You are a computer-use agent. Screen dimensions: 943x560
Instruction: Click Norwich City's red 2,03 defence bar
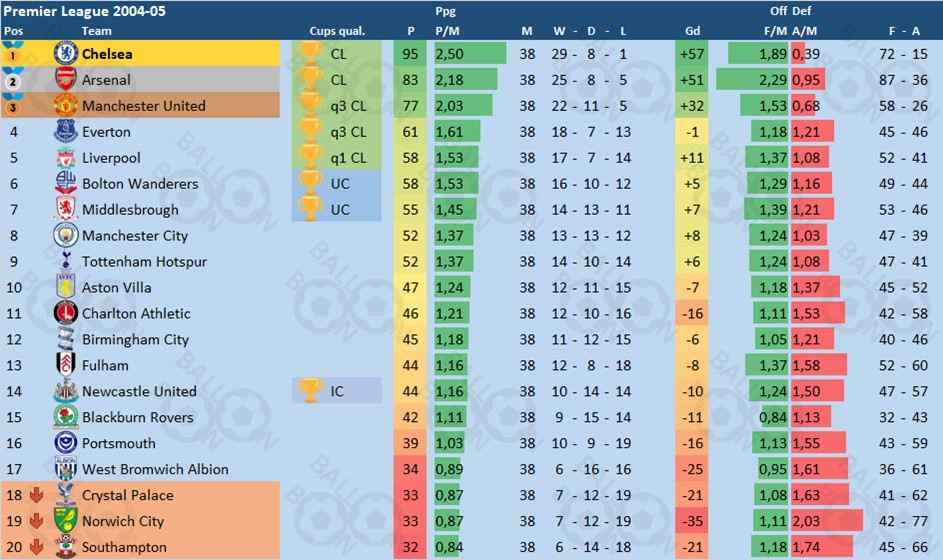[827, 521]
